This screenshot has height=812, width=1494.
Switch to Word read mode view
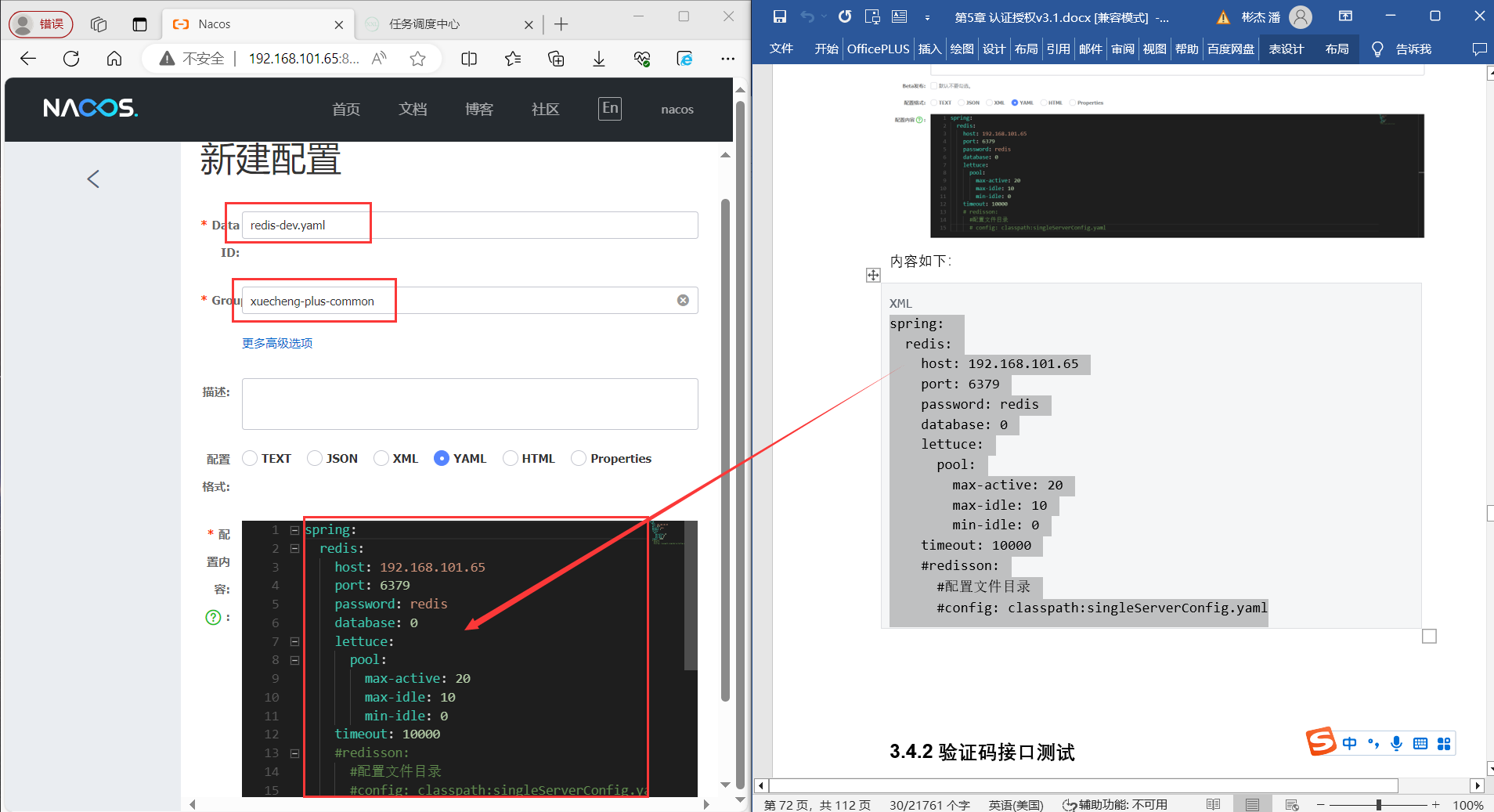(x=1213, y=804)
